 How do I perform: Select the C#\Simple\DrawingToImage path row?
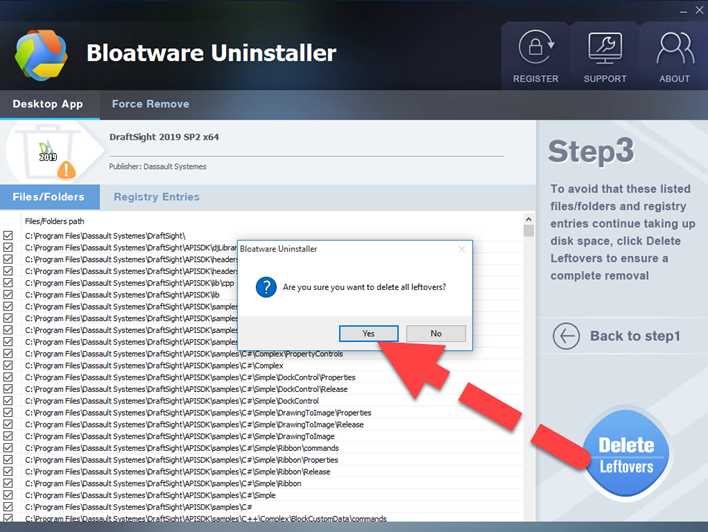tap(180, 436)
